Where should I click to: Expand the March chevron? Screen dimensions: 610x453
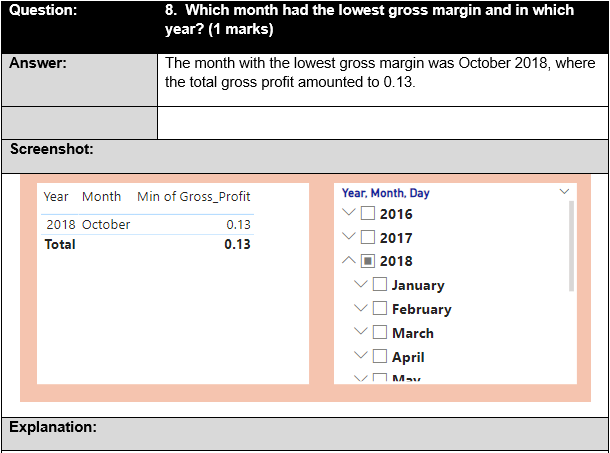(362, 333)
